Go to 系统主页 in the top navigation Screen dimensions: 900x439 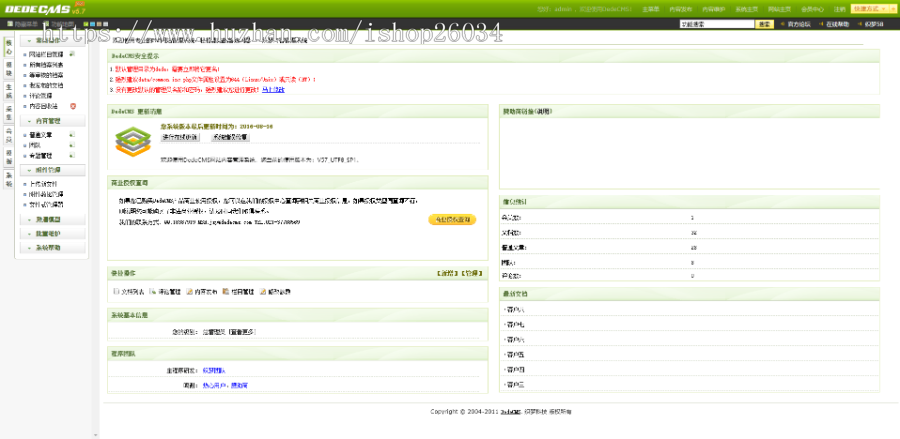pyautogui.click(x=747, y=9)
